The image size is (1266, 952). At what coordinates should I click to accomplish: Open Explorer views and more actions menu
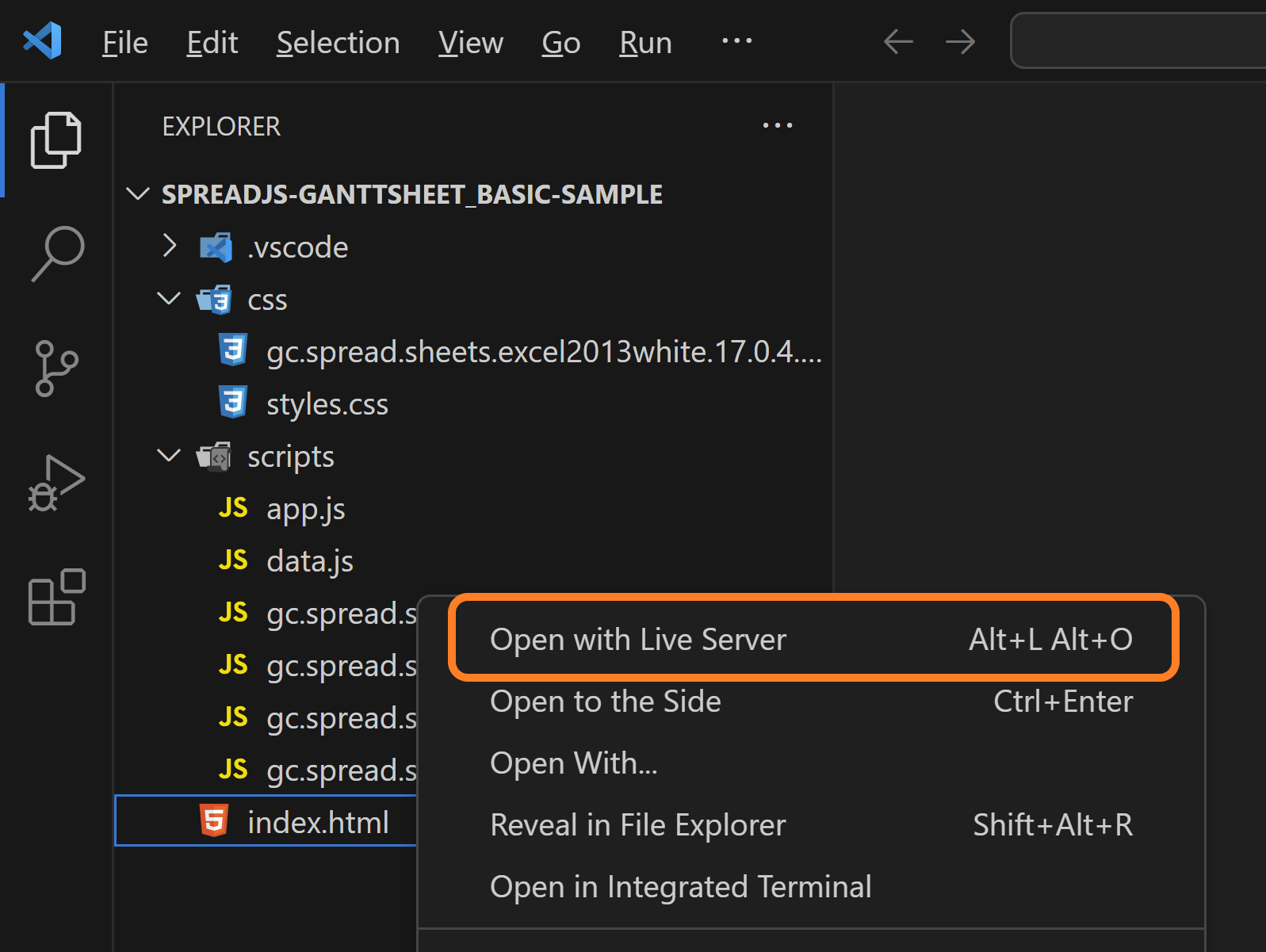coord(777,125)
